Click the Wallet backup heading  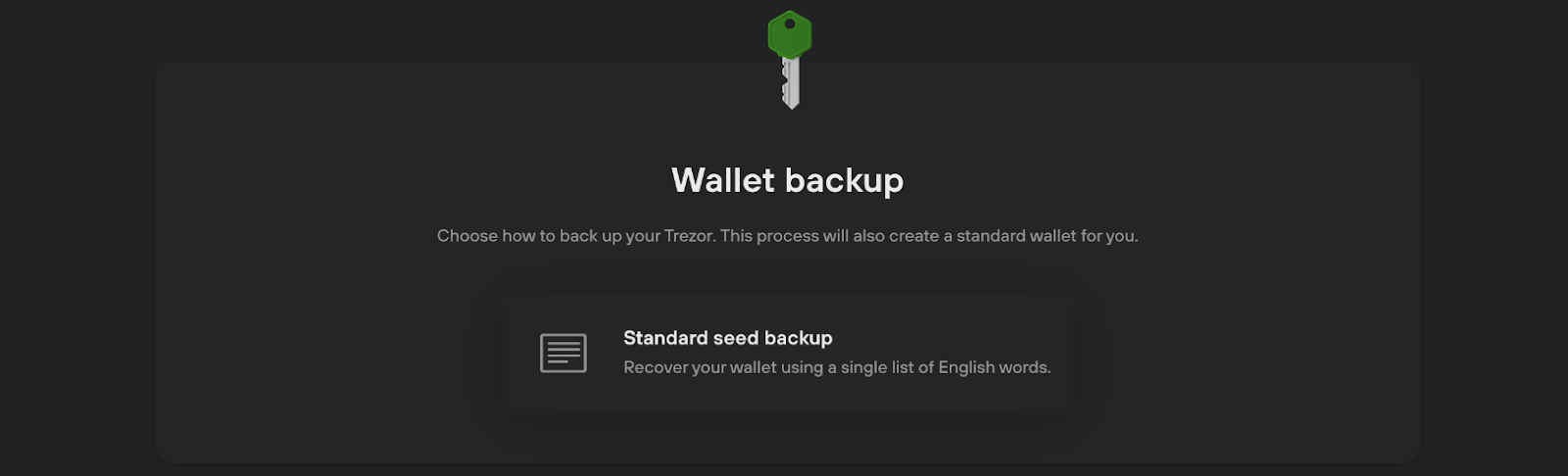(x=787, y=180)
